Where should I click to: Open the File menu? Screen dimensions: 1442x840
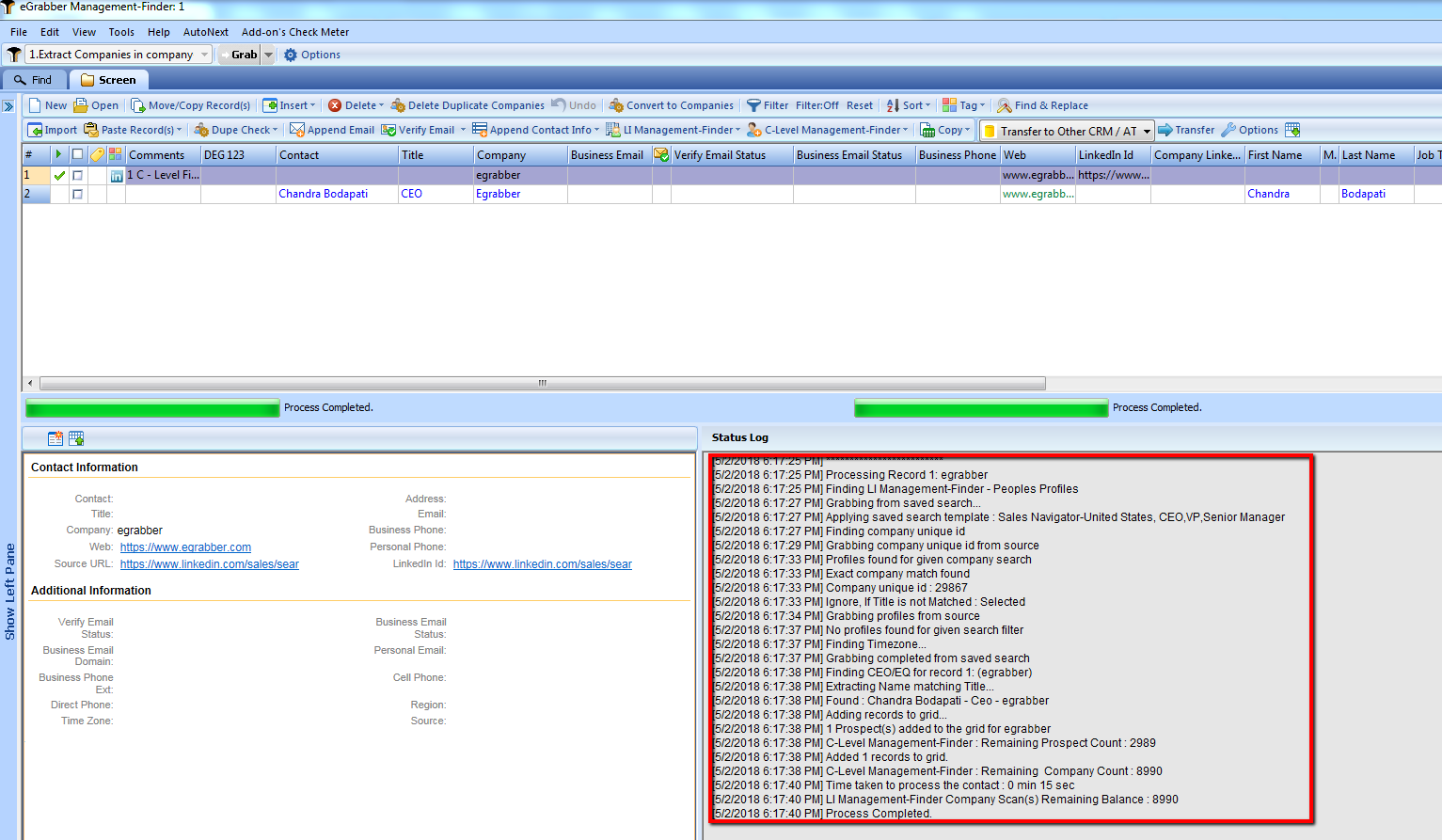(x=19, y=32)
